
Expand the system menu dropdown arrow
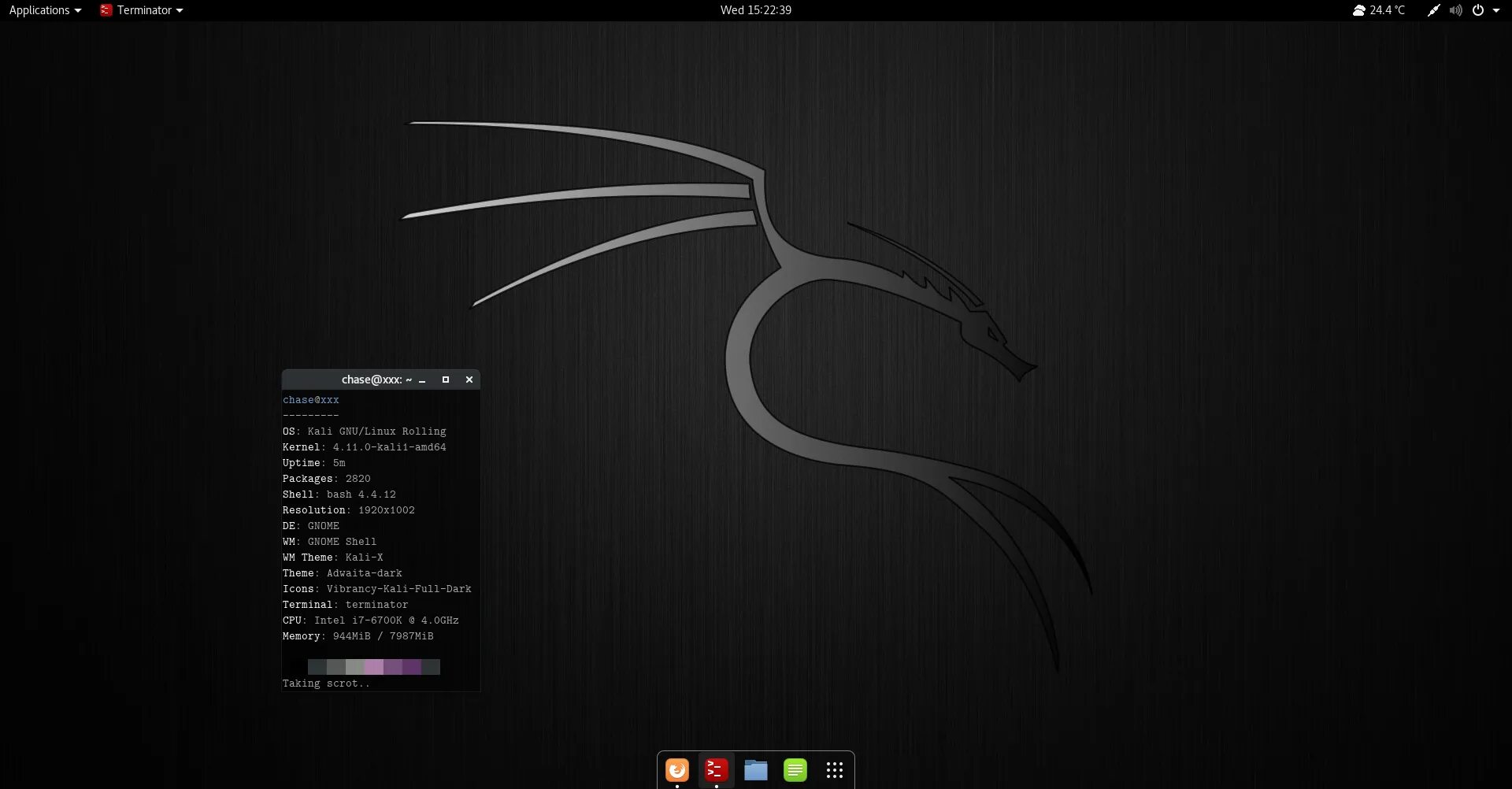[x=1496, y=10]
